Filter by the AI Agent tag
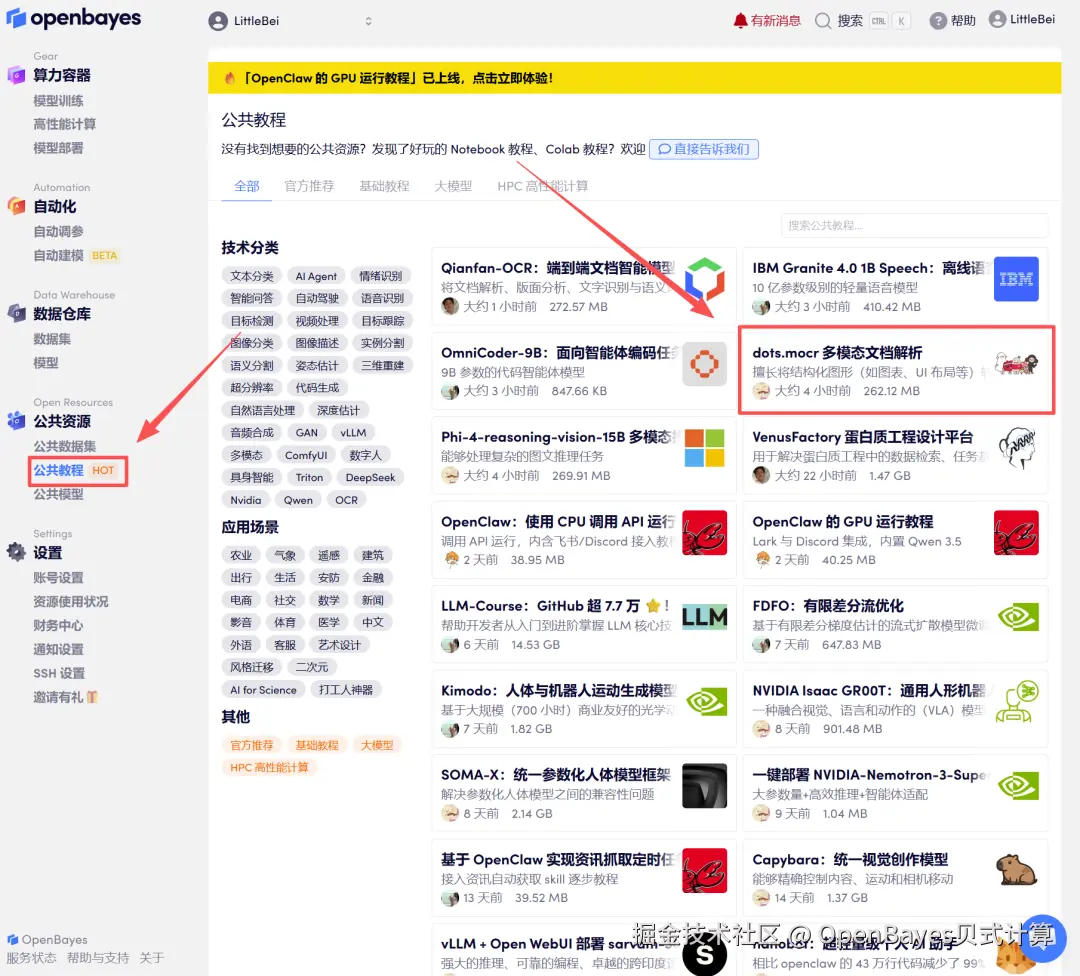 pos(316,276)
